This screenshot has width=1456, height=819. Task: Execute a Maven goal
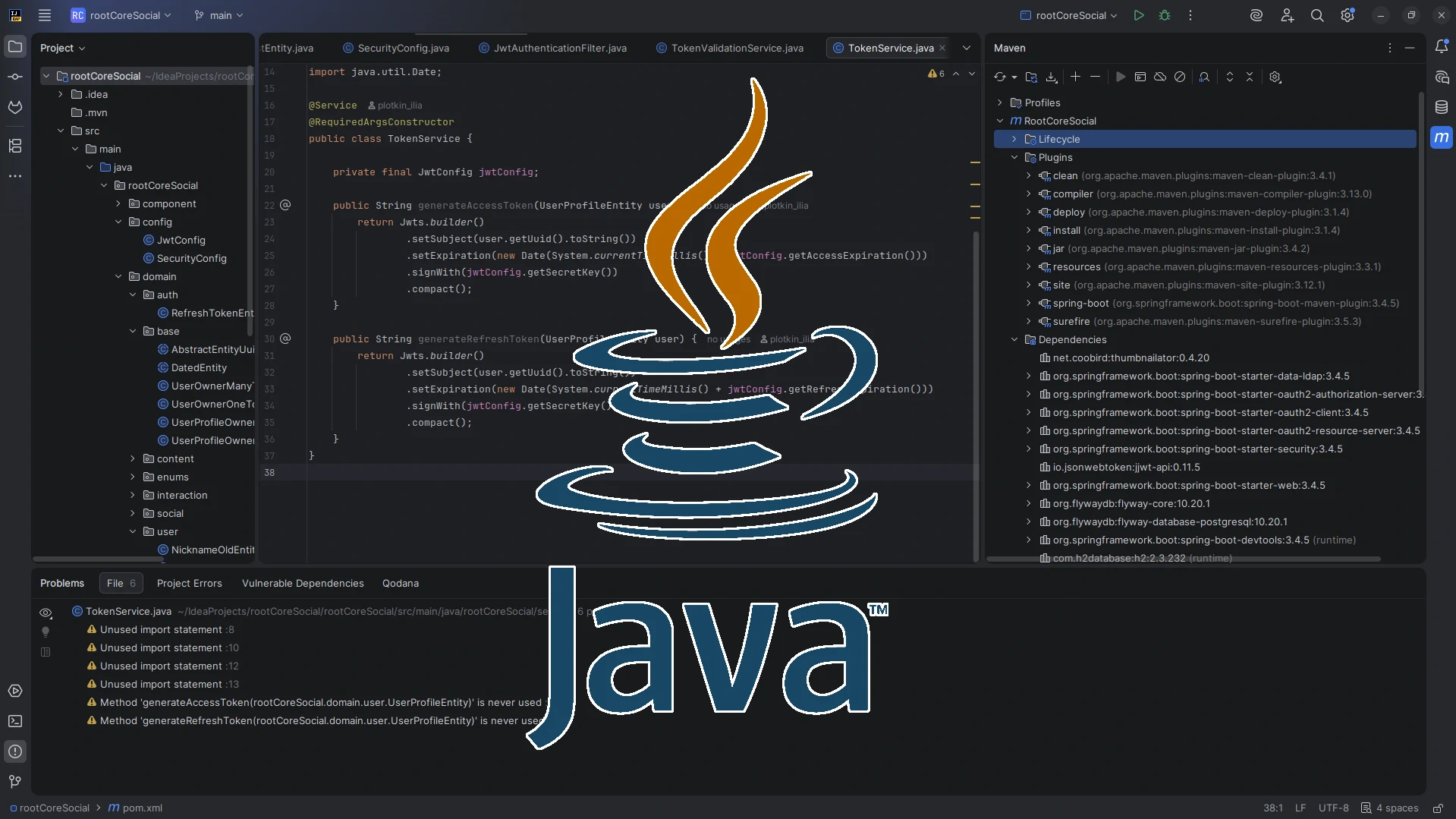pos(1121,77)
